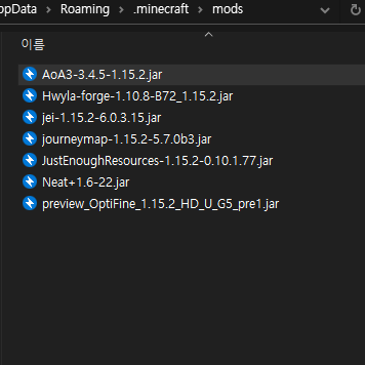Image resolution: width=365 pixels, height=365 pixels.
Task: Go to the Roaming folder breadcrumb
Action: pyautogui.click(x=85, y=9)
